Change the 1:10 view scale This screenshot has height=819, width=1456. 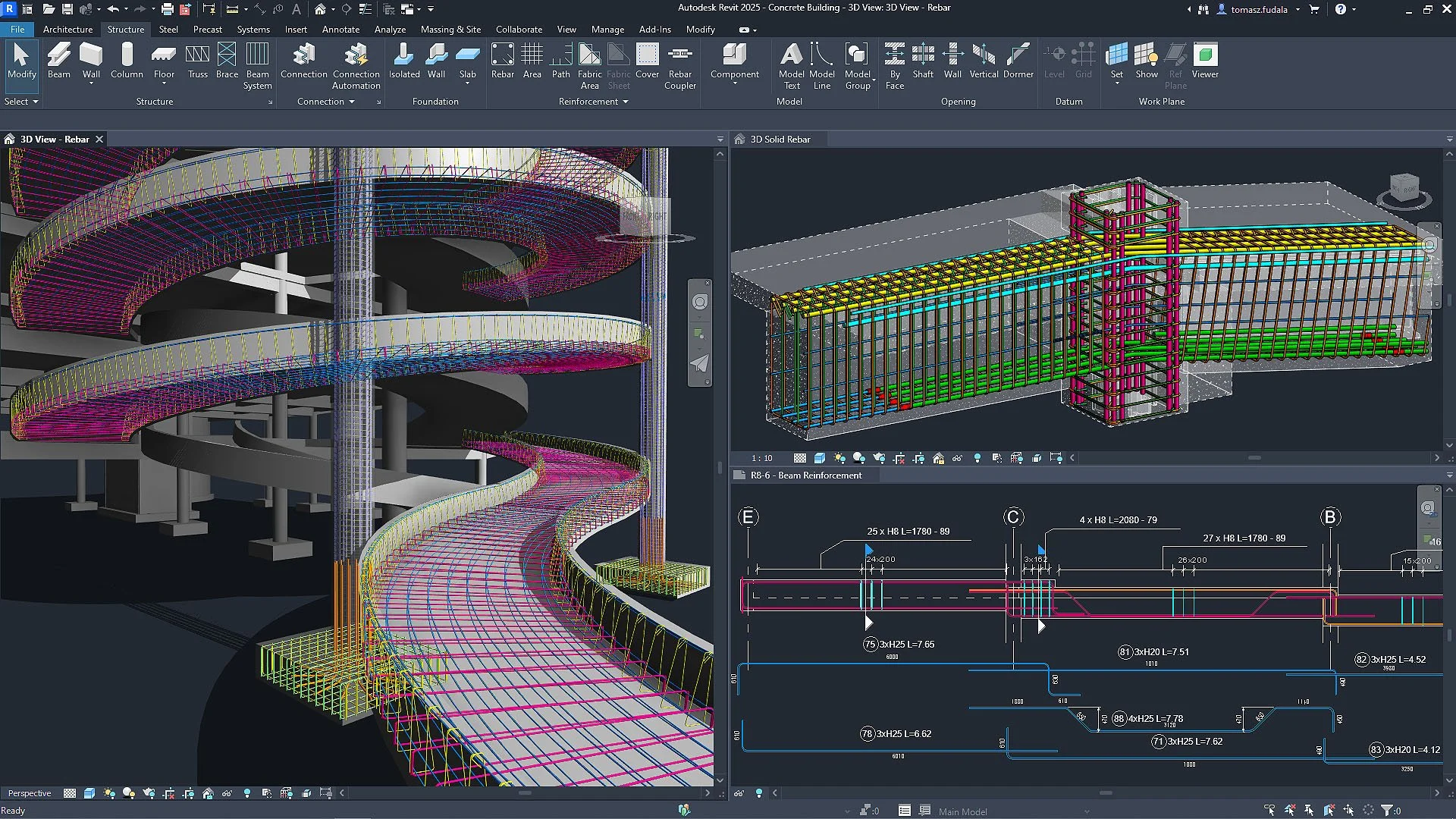[761, 458]
